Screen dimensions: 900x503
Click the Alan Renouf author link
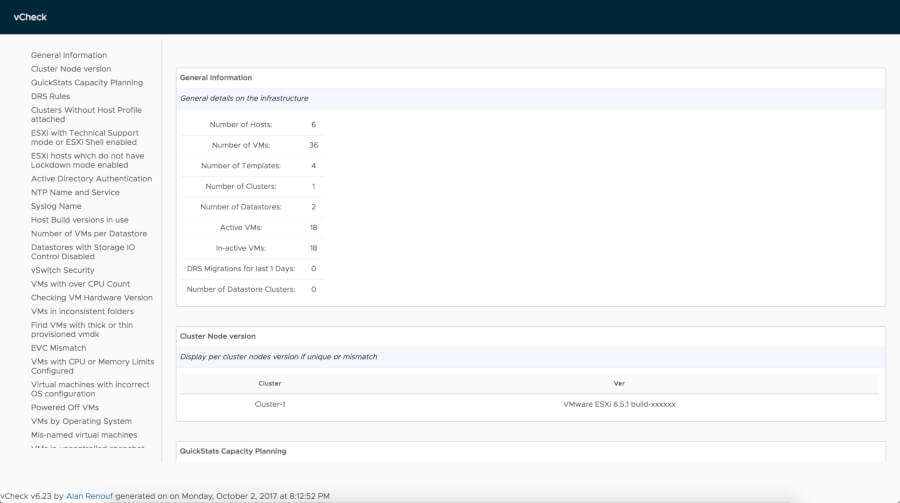(x=89, y=496)
